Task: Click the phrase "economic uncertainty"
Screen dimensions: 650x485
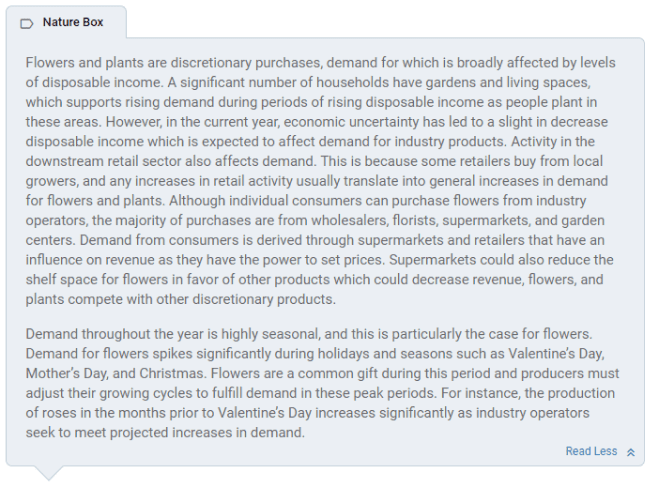Action: tap(329, 121)
